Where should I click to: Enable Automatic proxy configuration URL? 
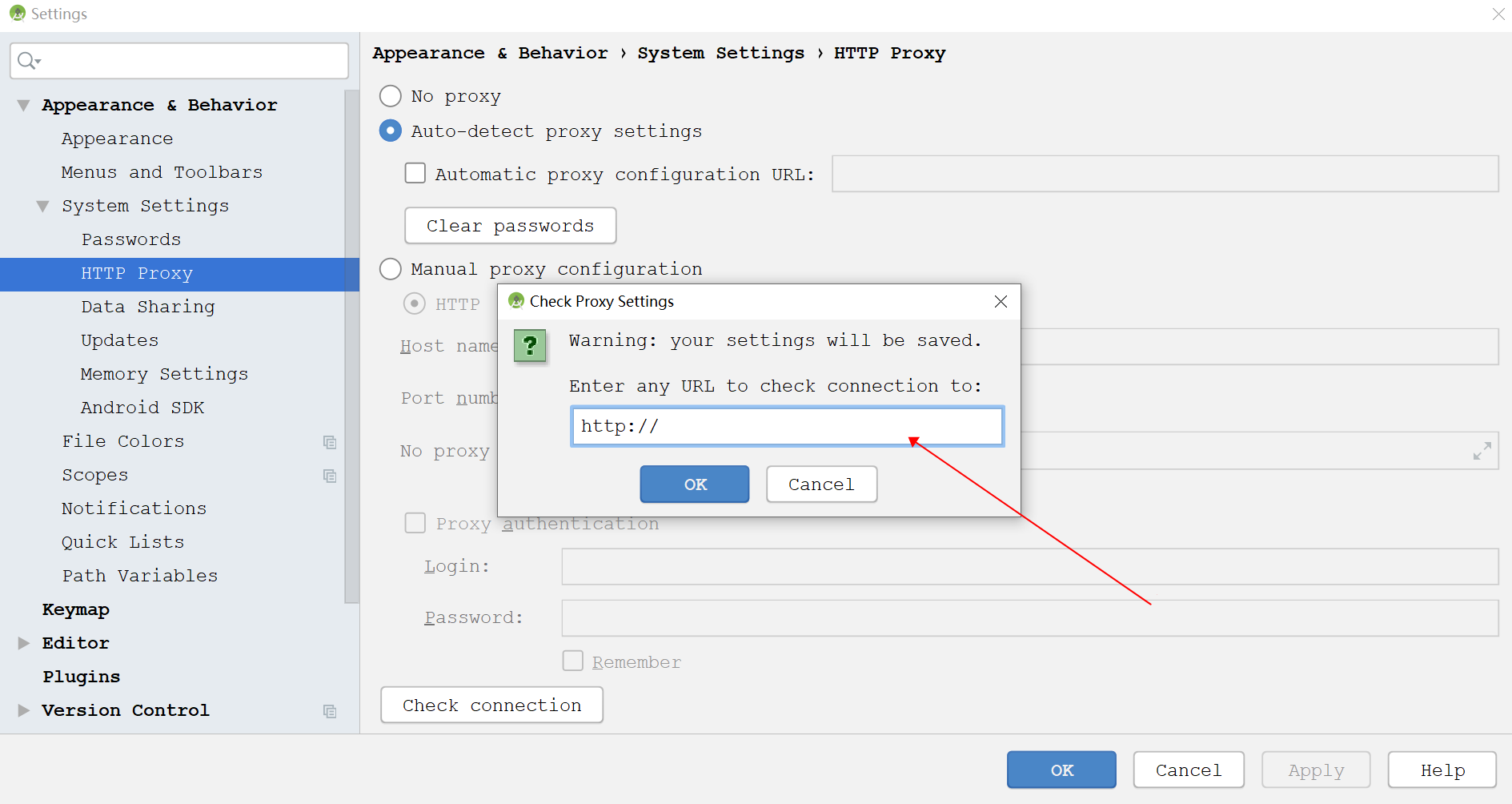[x=415, y=173]
